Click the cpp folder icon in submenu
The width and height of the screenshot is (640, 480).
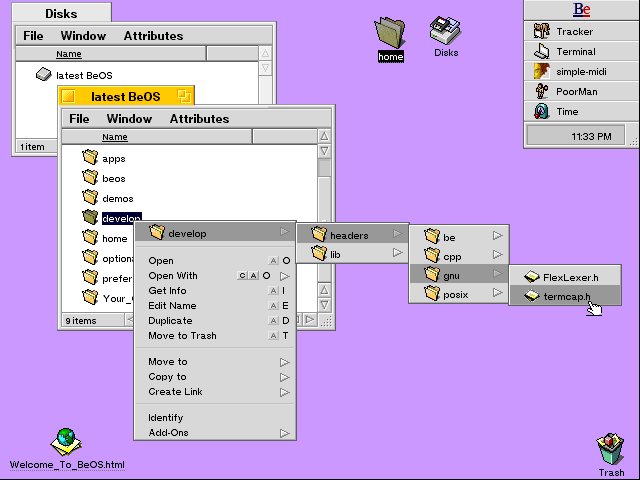(431, 255)
